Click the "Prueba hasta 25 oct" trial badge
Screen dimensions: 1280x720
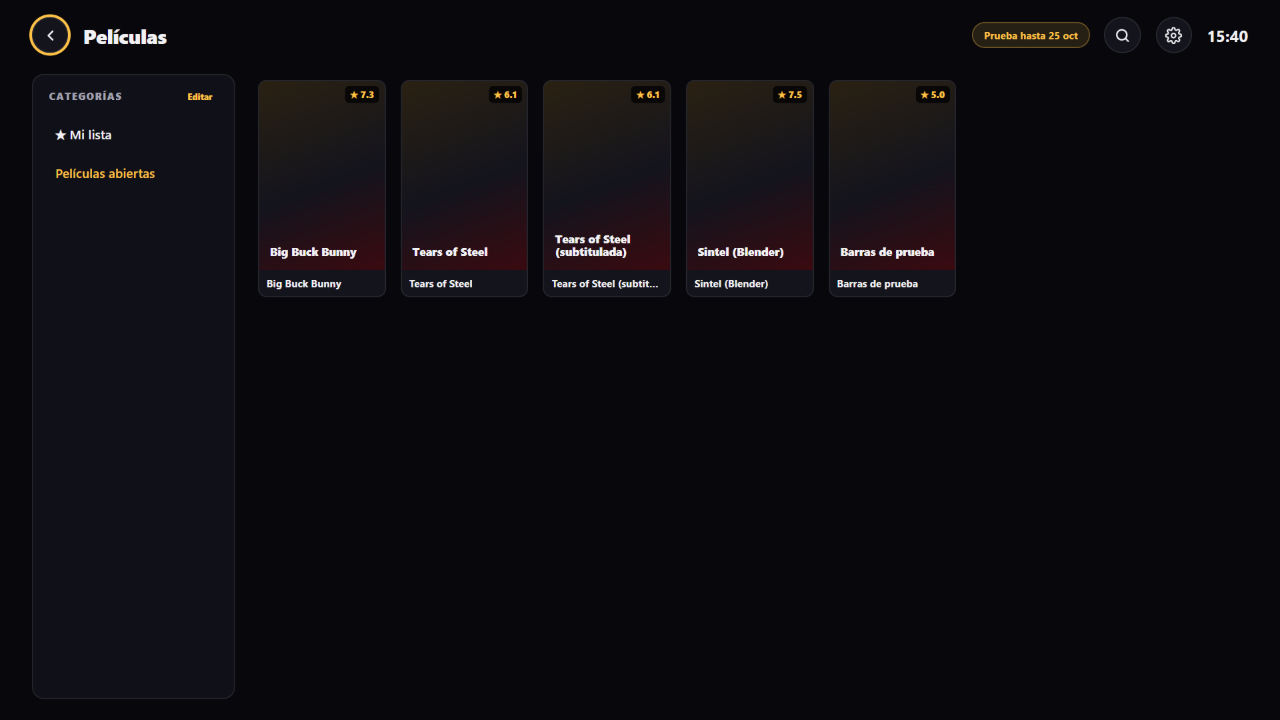(1031, 36)
